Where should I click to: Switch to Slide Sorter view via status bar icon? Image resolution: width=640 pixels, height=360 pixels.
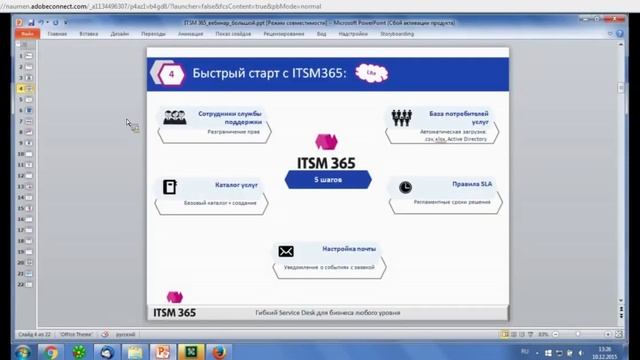click(514, 334)
